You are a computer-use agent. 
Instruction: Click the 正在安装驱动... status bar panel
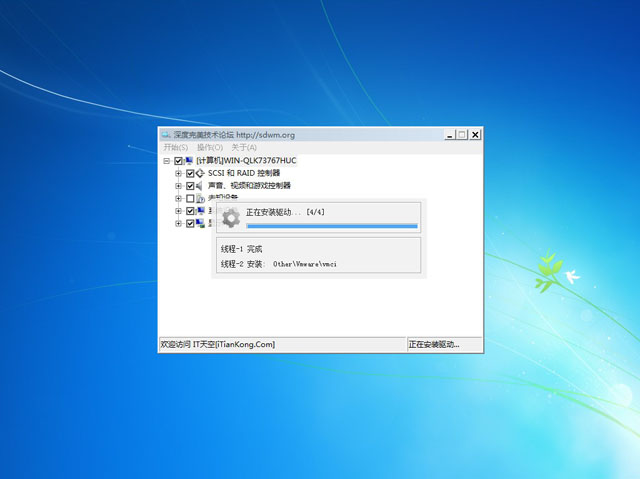click(x=444, y=344)
